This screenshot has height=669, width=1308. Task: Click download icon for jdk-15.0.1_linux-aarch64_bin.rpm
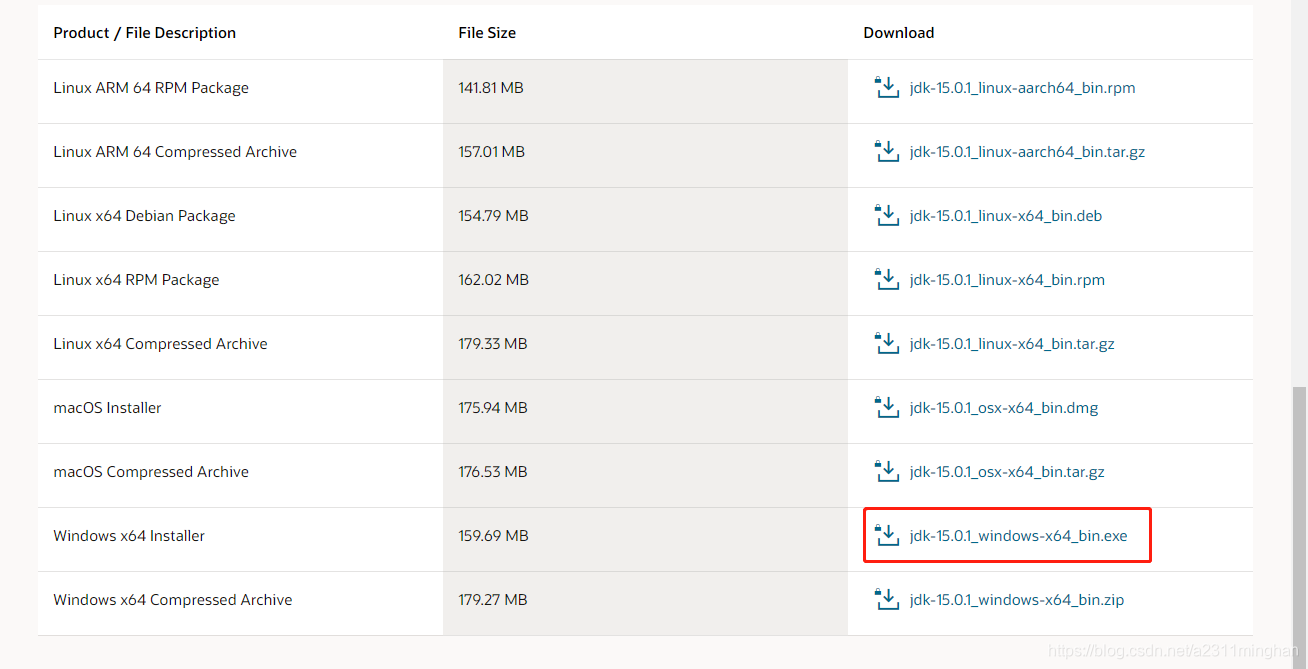(886, 87)
